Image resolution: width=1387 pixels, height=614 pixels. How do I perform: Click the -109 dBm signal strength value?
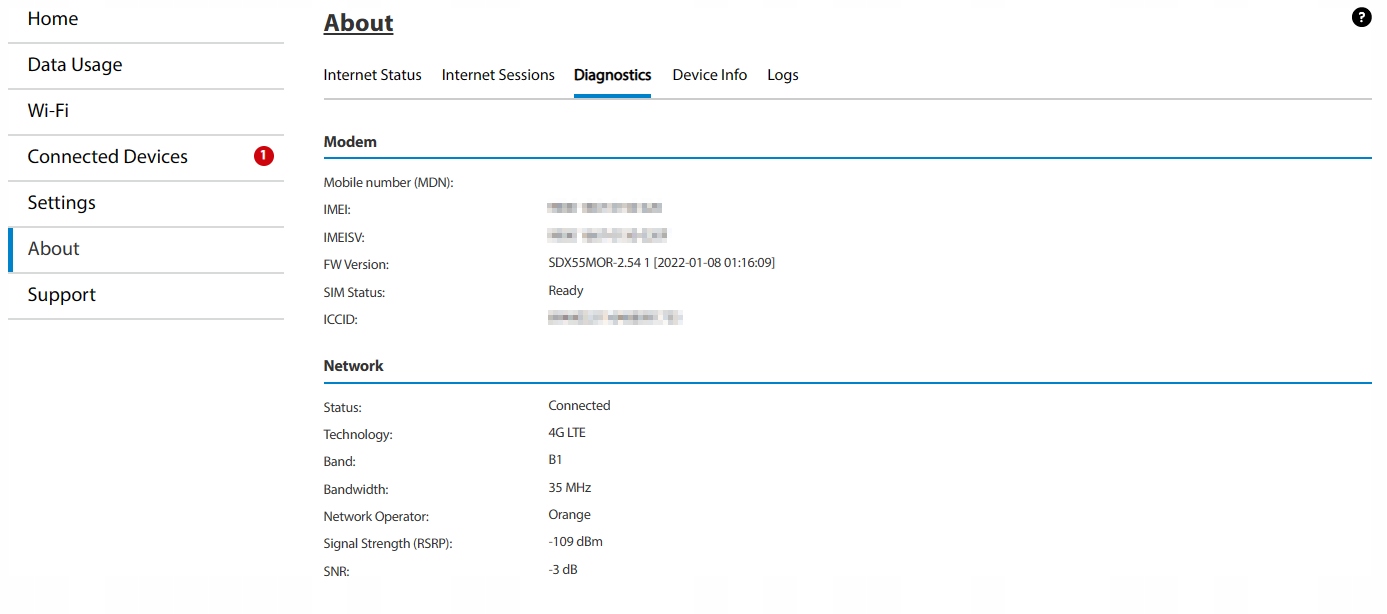click(x=575, y=542)
